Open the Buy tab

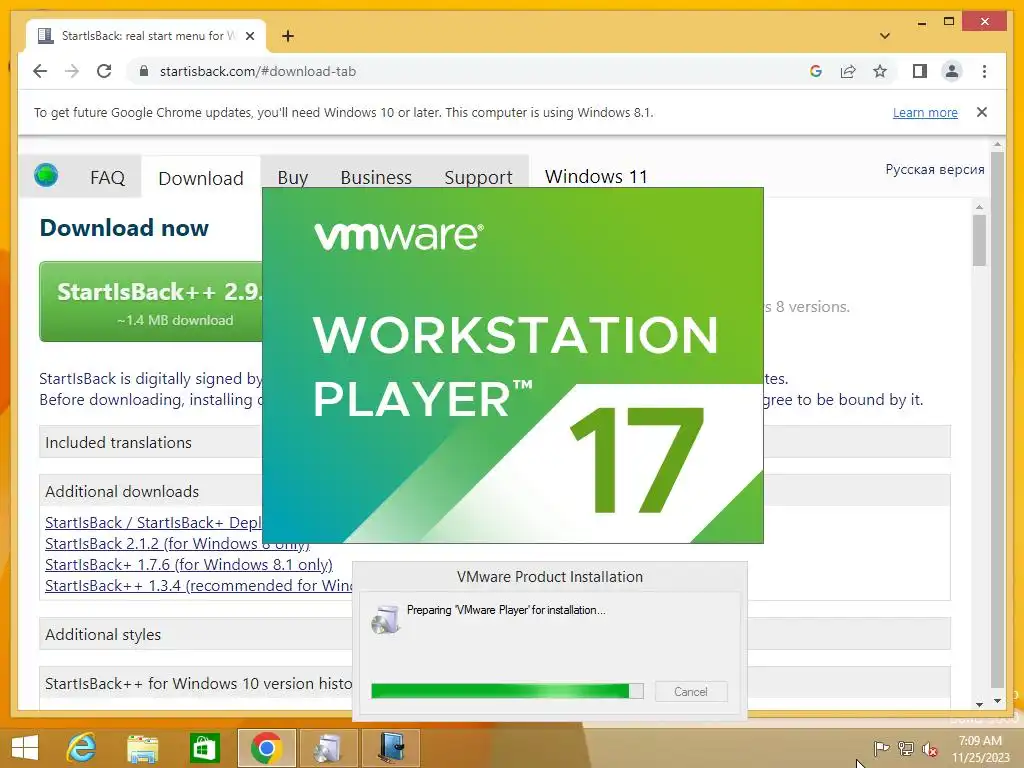(292, 178)
